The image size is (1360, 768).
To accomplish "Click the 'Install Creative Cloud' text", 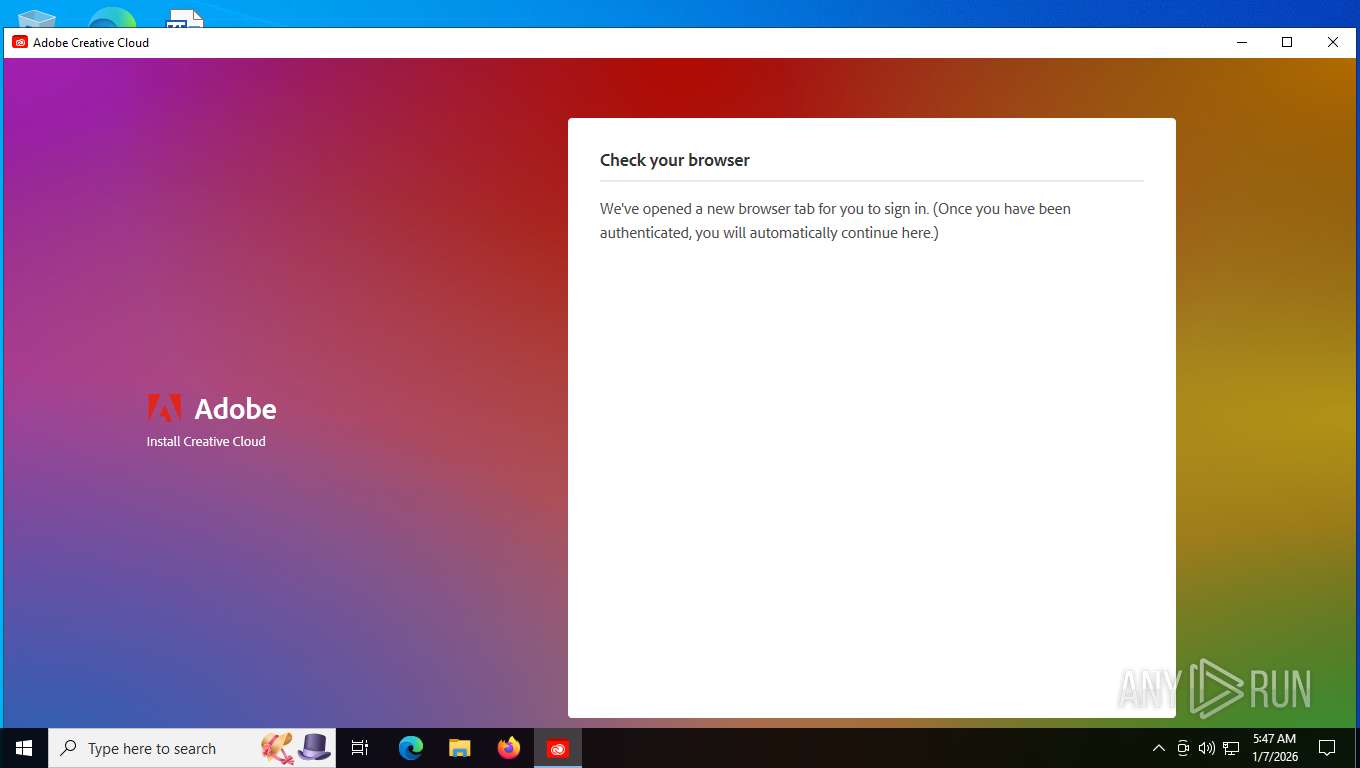I will tap(206, 441).
